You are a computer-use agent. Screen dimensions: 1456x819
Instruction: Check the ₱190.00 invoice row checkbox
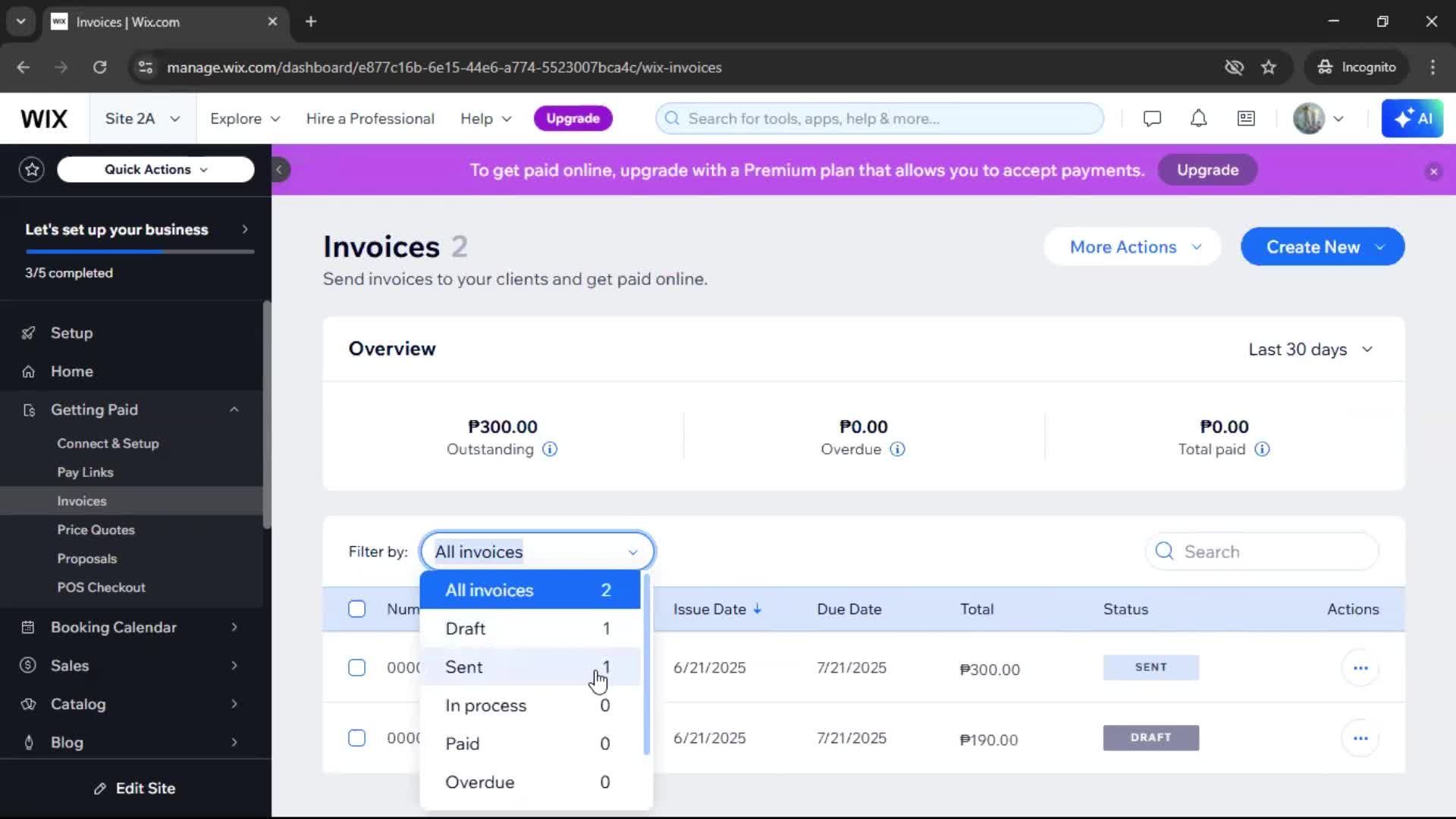pos(356,738)
